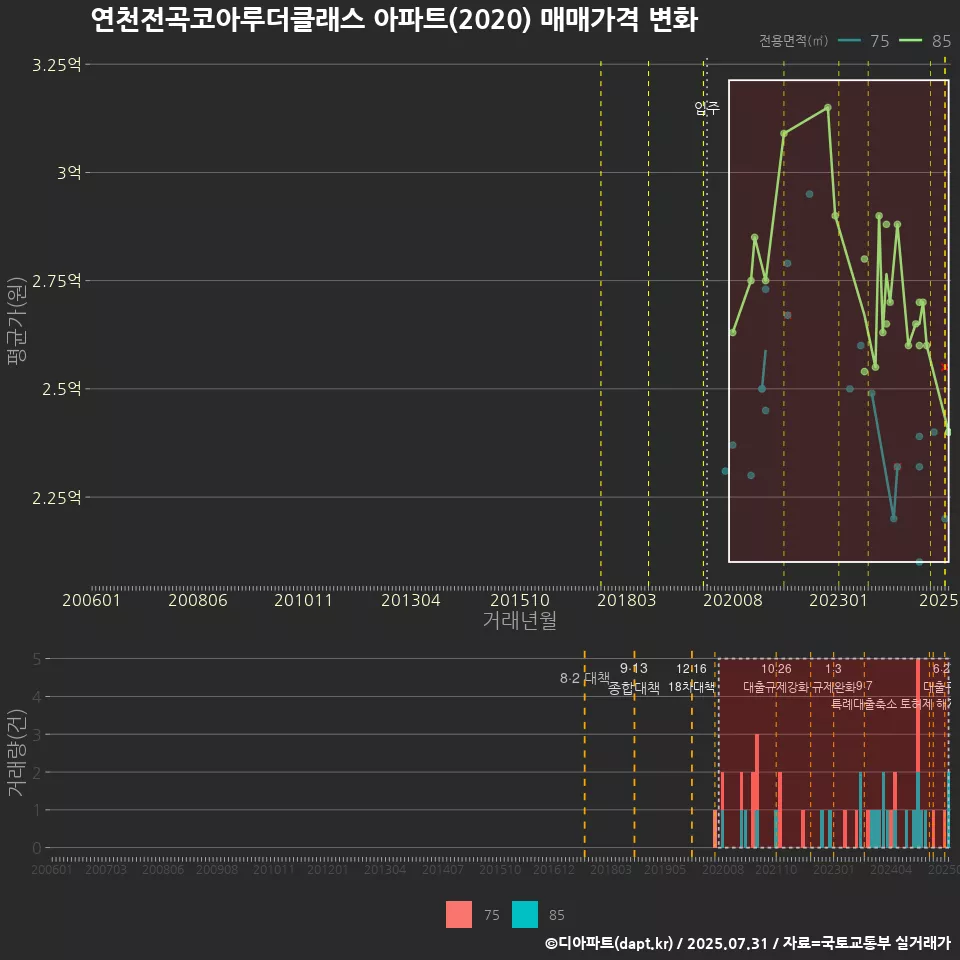Click the '10·26 대출규제강화' marker label
Image resolution: width=960 pixels, height=960 pixels.
tap(776, 678)
